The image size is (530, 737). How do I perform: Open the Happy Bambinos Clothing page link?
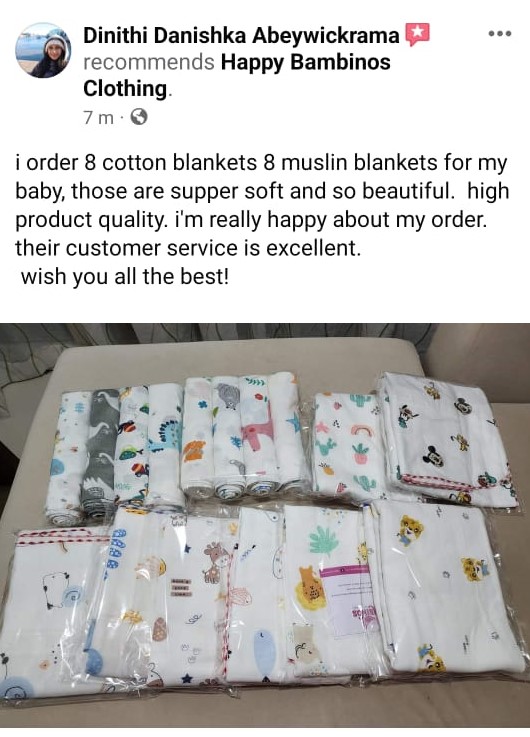[x=237, y=75]
